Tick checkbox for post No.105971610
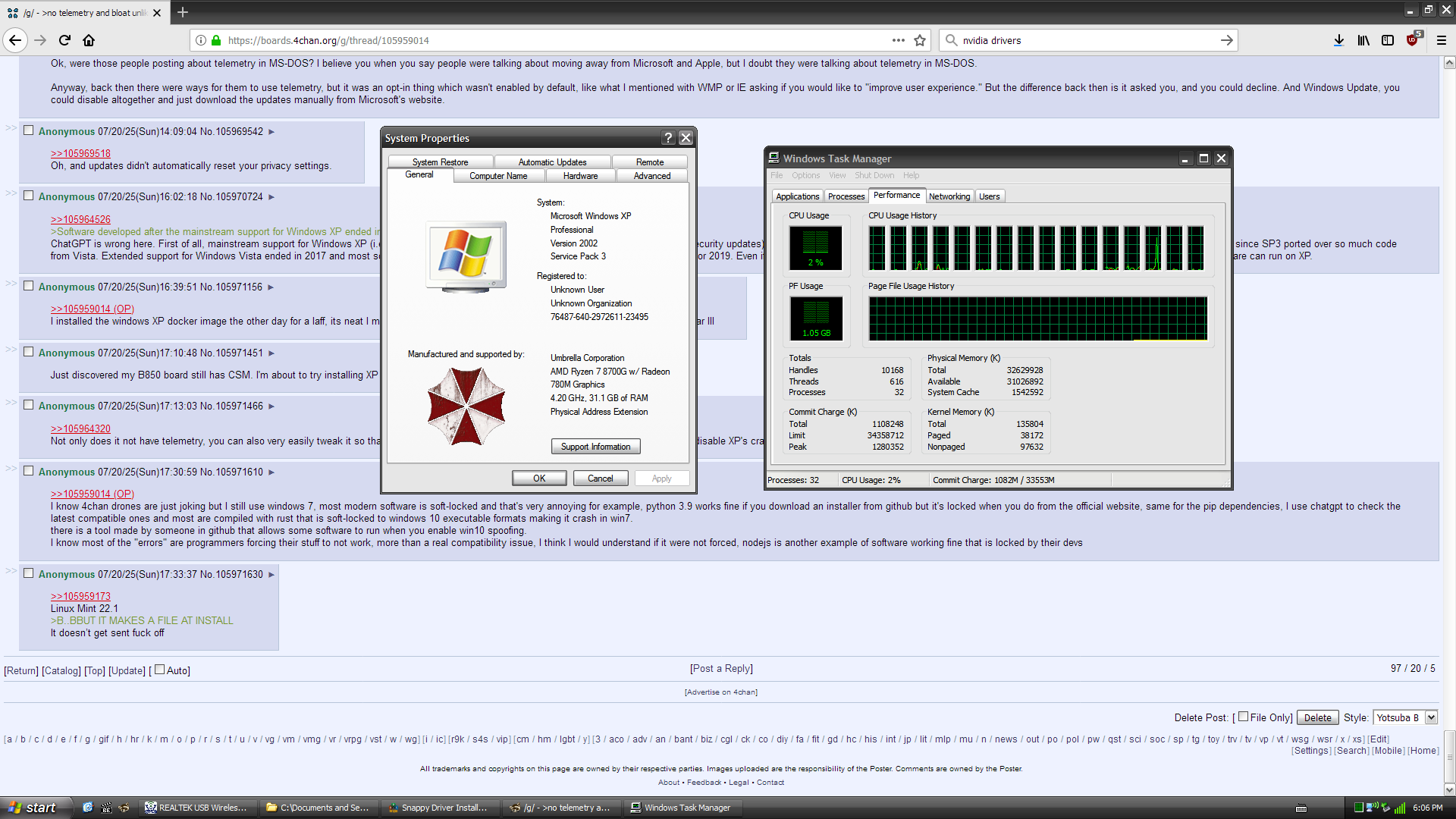This screenshot has height=819, width=1456. [x=29, y=471]
